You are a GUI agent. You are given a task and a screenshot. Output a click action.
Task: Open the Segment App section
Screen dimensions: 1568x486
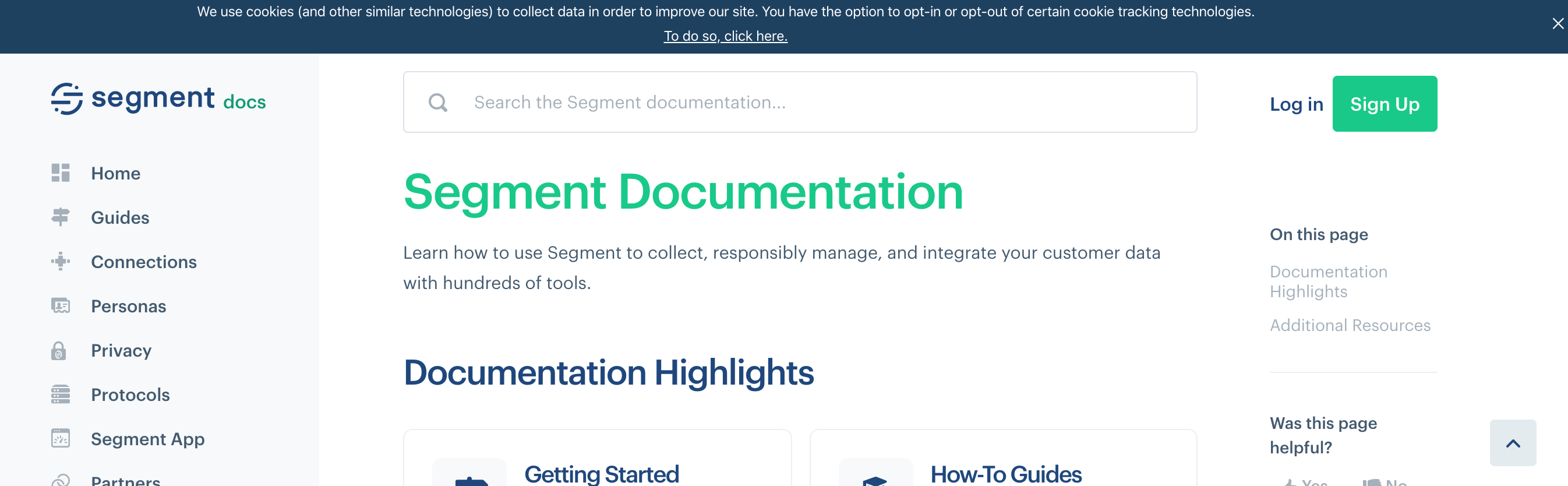pyautogui.click(x=147, y=439)
